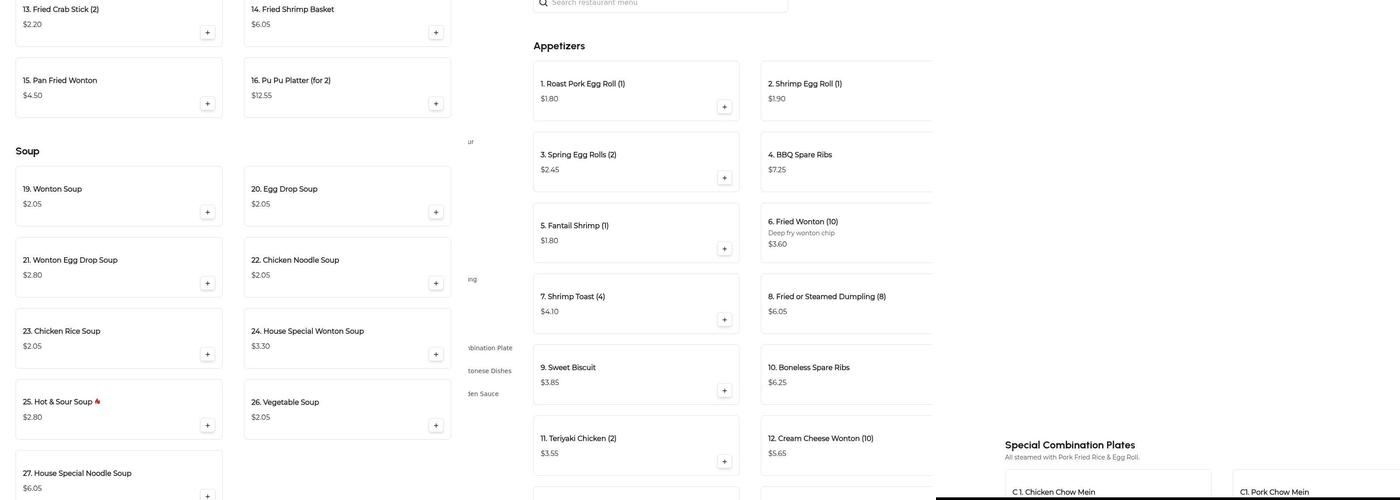Click the search magnifier icon

click(543, 3)
